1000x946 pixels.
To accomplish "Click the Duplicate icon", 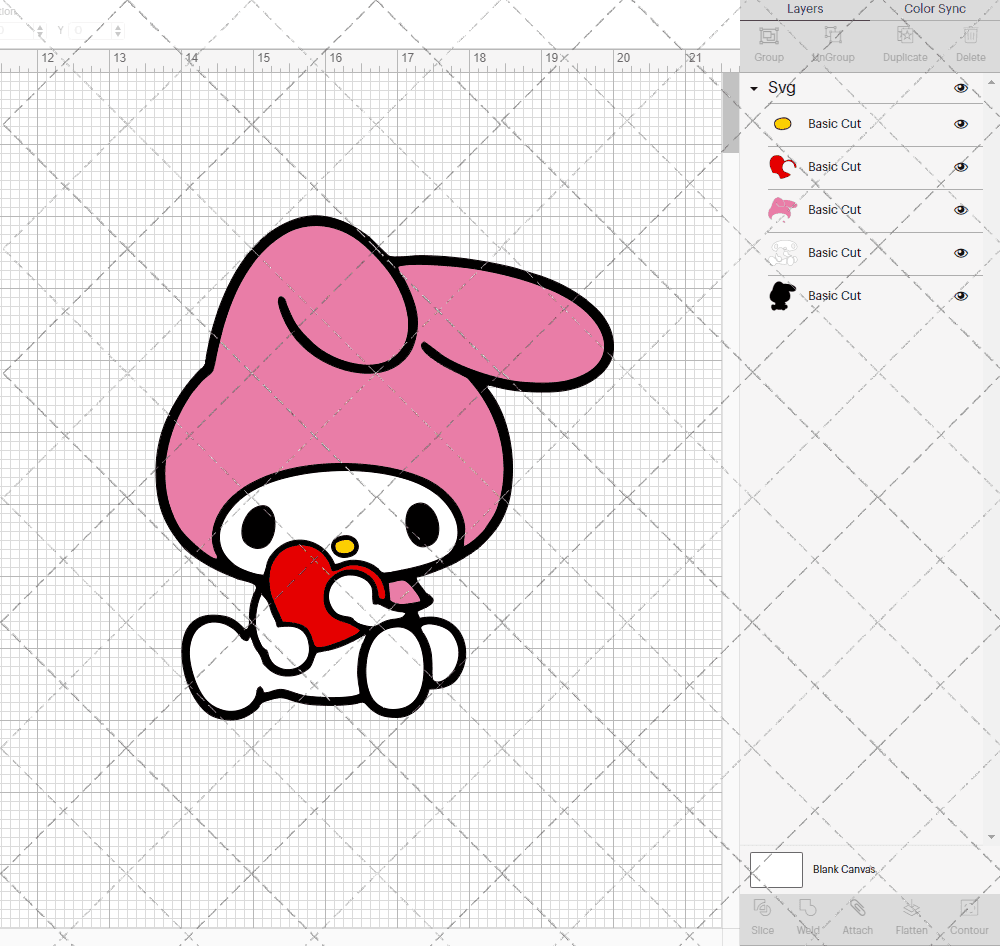I will pyautogui.click(x=904, y=36).
